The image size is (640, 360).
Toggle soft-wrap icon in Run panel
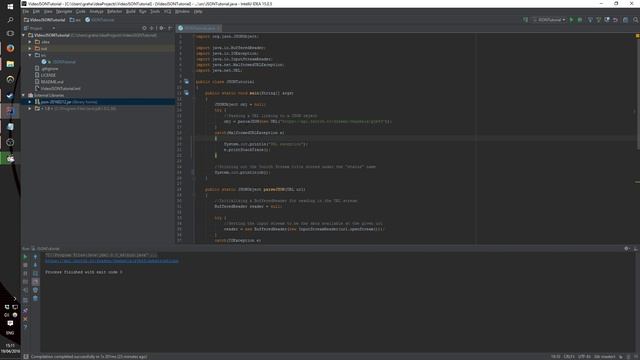coord(36,273)
